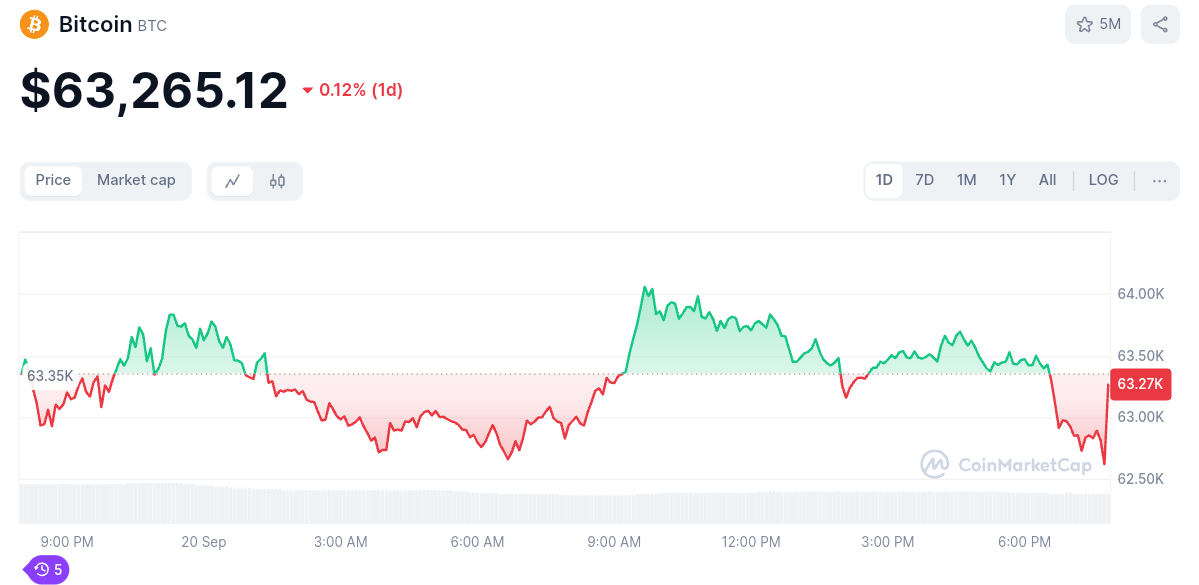1199x585 pixels.
Task: Open chart settings via the ellipsis icon
Action: pos(1158,180)
